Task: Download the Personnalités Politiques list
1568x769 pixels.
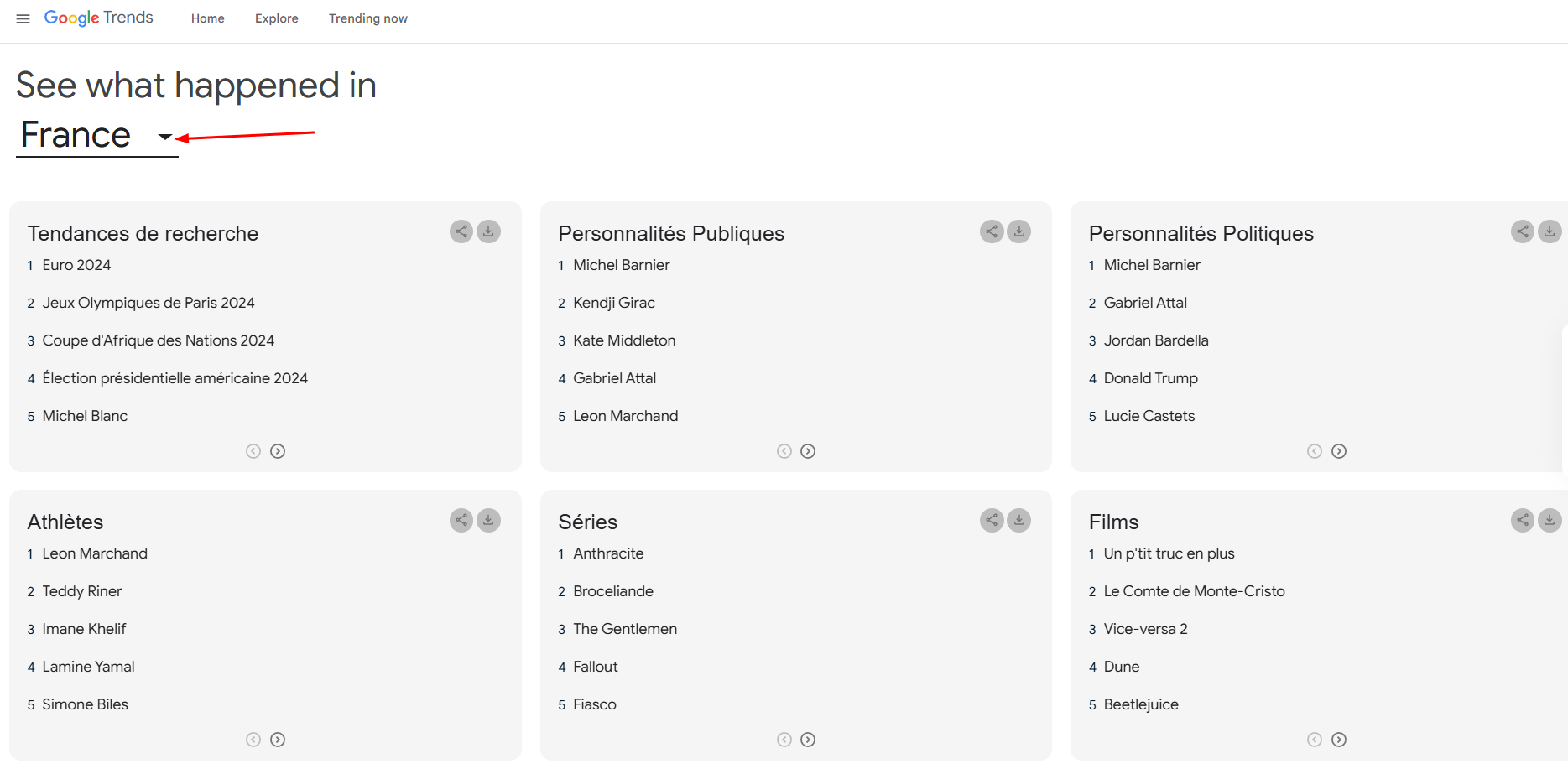Action: click(1550, 231)
